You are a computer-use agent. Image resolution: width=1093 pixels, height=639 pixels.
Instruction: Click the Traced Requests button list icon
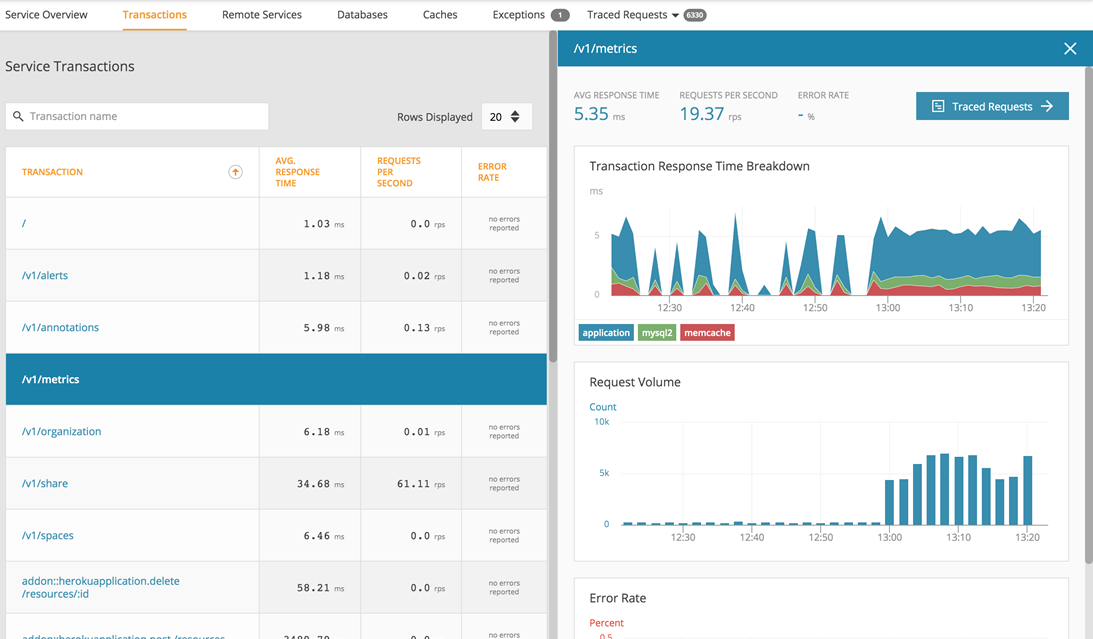(938, 107)
